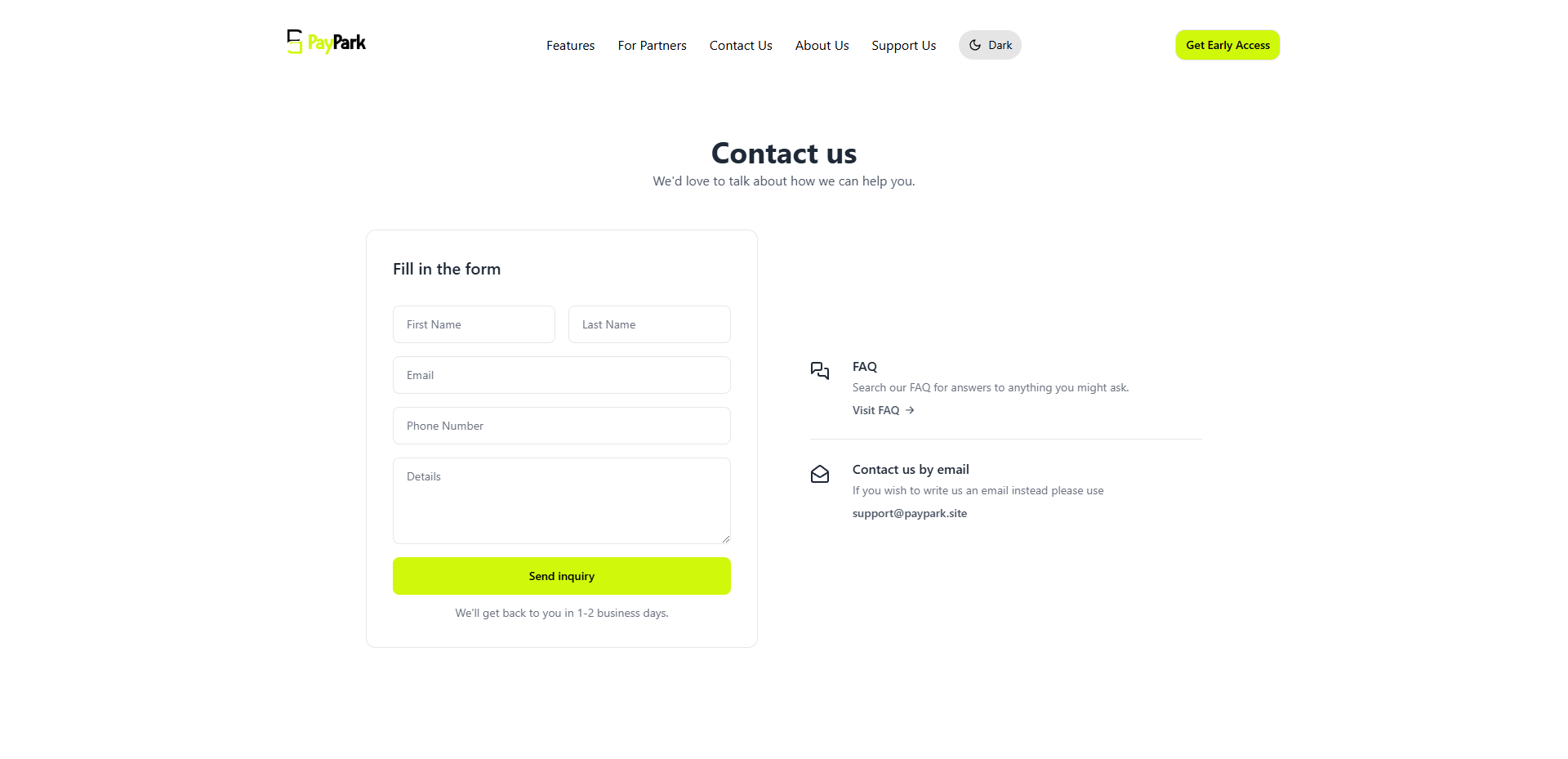Open Support Us nav link
The width and height of the screenshot is (1568, 759).
pyautogui.click(x=904, y=46)
